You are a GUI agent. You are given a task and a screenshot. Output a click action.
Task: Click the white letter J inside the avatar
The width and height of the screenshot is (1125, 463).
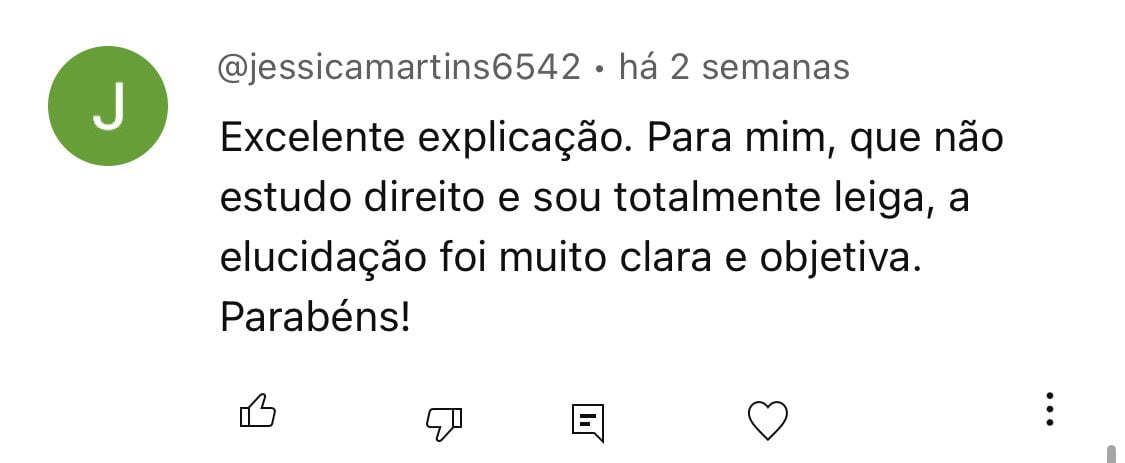click(108, 106)
